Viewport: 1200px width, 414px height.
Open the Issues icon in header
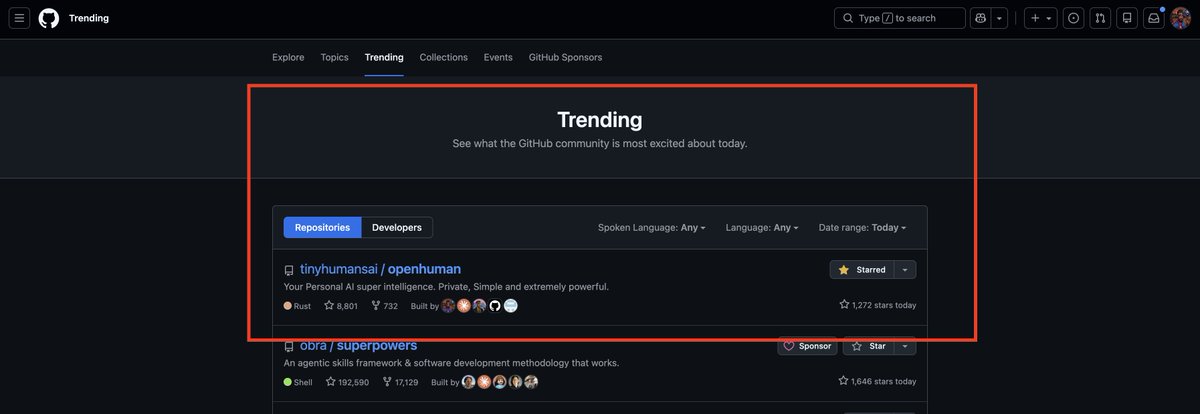1074,18
